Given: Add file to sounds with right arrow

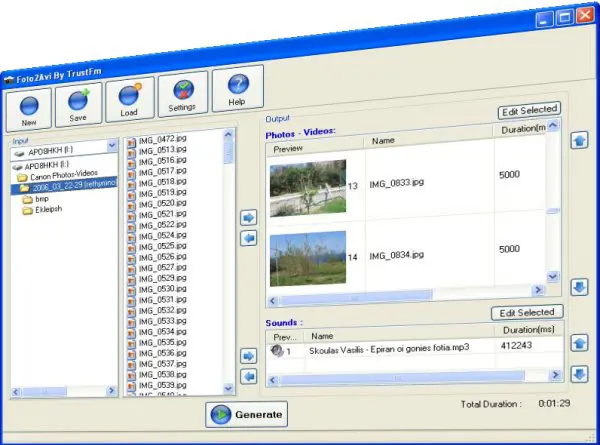Looking at the screenshot, I should tap(249, 356).
